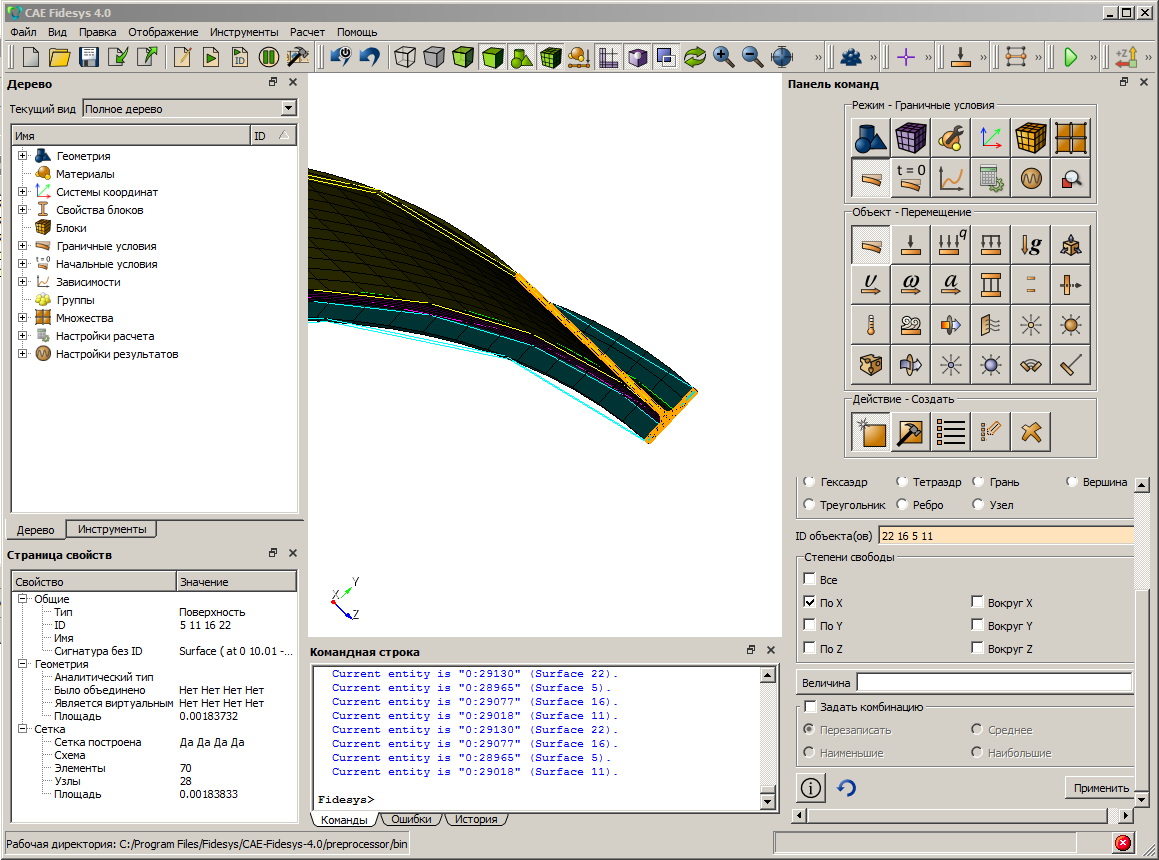1159x860 pixels.
Task: Enable Задать комбинацию checkbox
Action: (x=809, y=706)
